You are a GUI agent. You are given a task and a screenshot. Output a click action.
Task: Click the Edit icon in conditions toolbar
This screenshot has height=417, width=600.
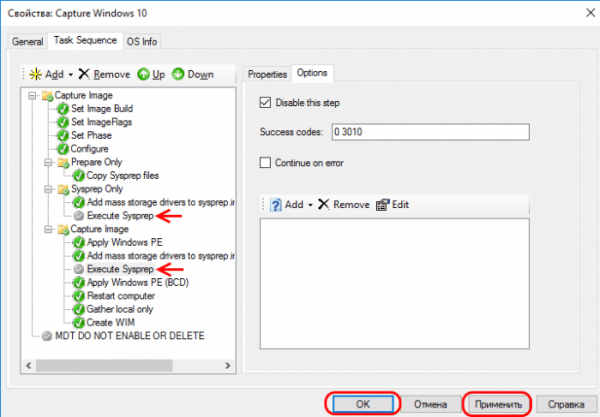[x=382, y=205]
